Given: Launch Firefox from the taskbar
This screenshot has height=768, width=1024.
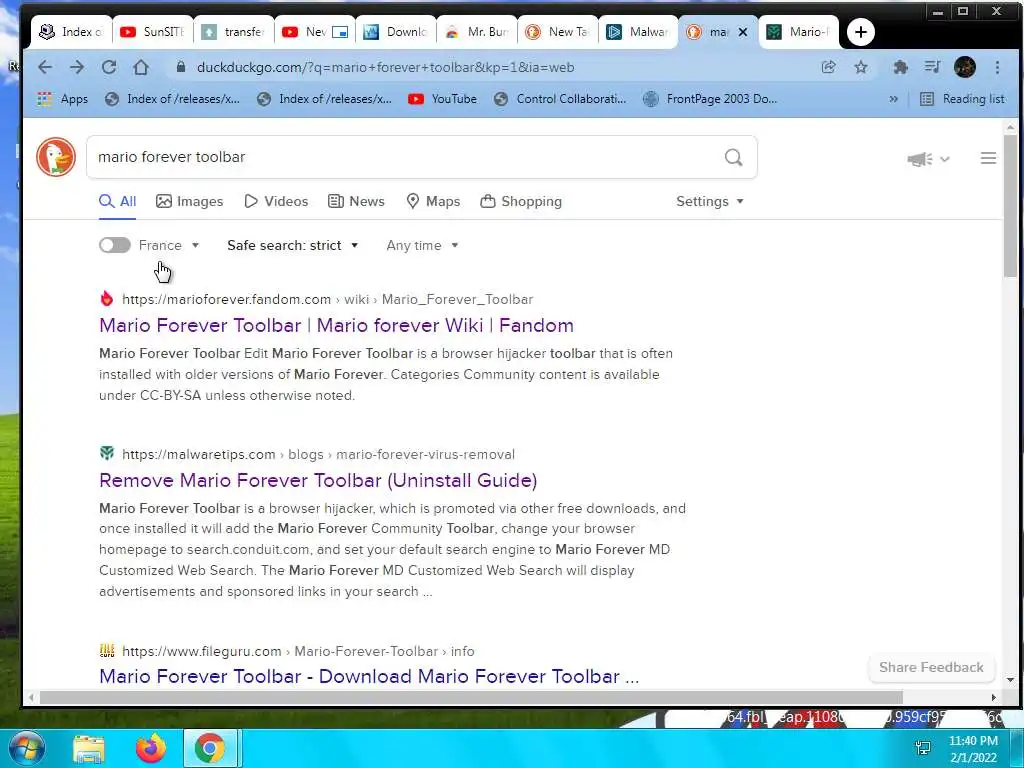Looking at the screenshot, I should click(151, 749).
